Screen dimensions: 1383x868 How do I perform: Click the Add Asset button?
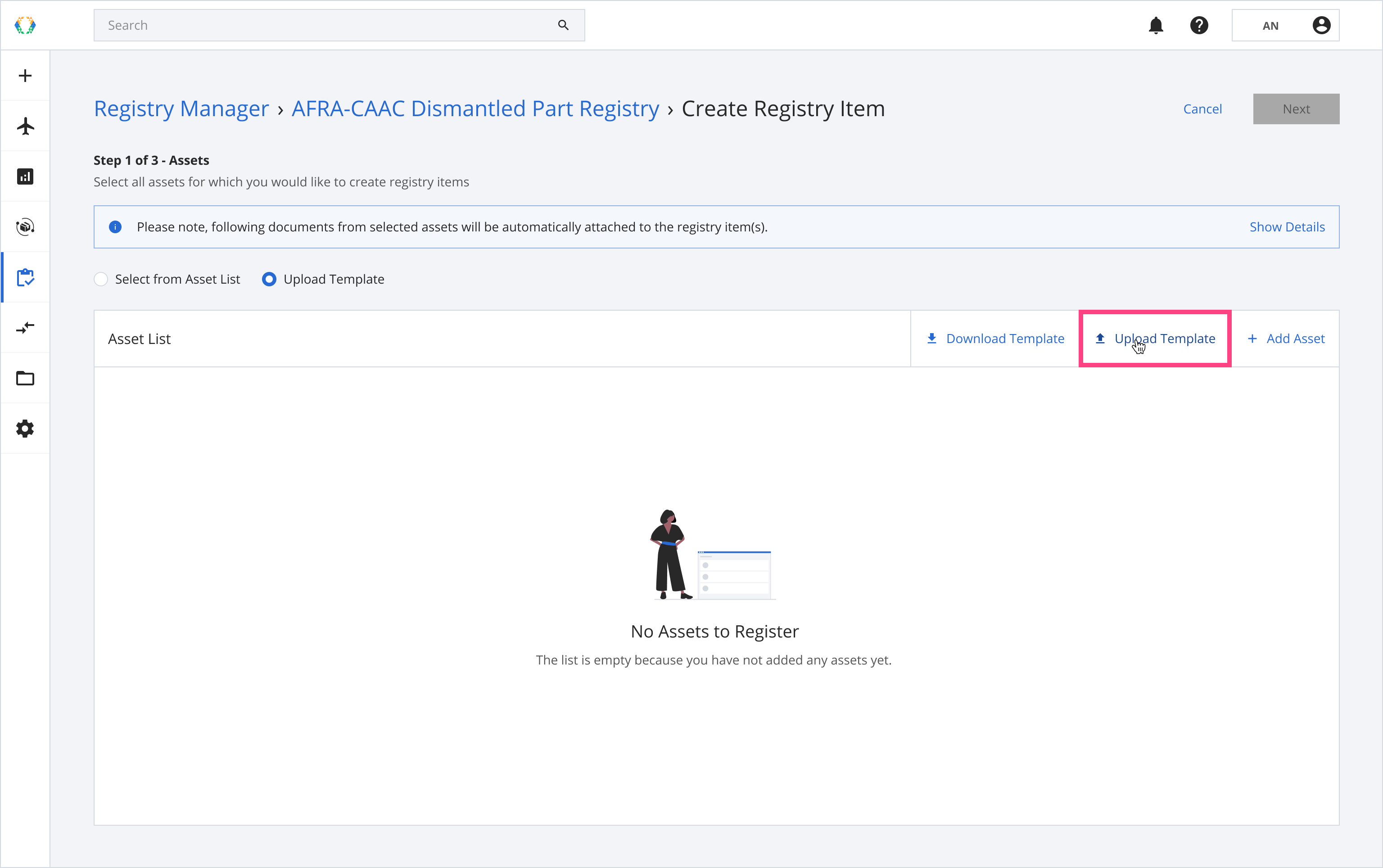1285,339
